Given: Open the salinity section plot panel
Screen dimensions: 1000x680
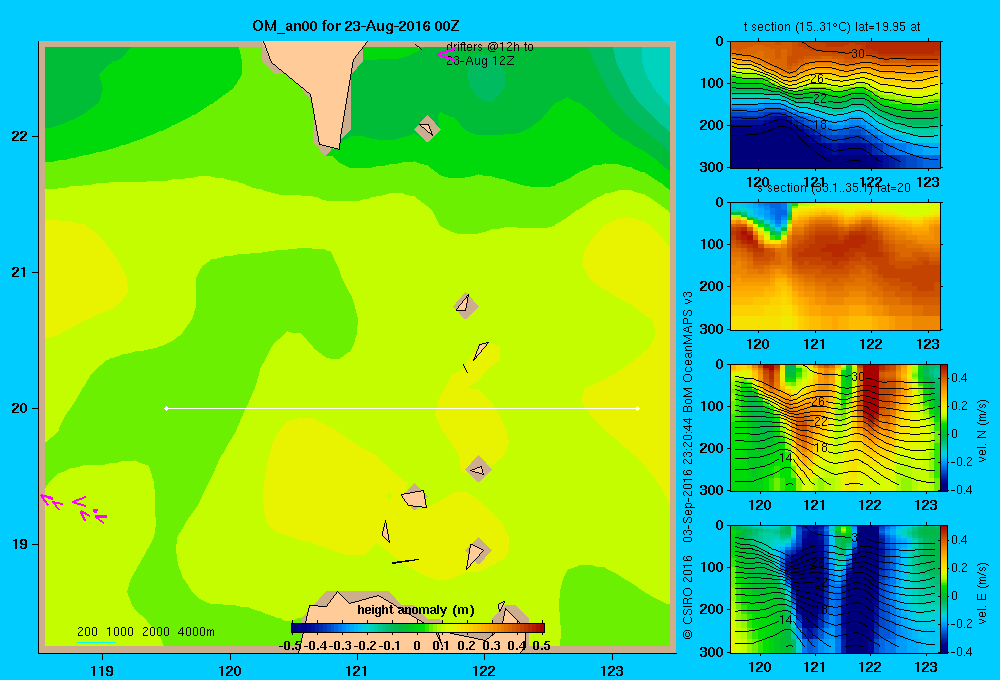Looking at the screenshot, I should pos(835,266).
